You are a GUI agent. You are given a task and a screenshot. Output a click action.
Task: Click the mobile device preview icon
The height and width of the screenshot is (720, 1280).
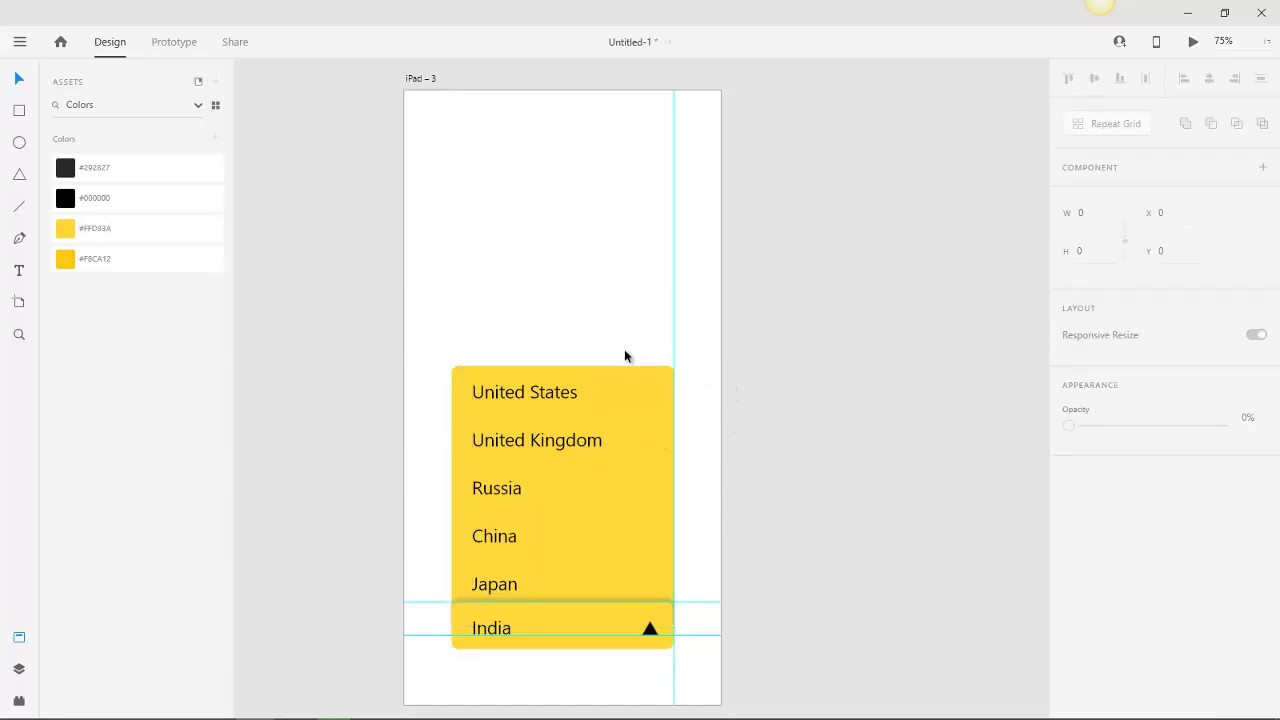1156,42
